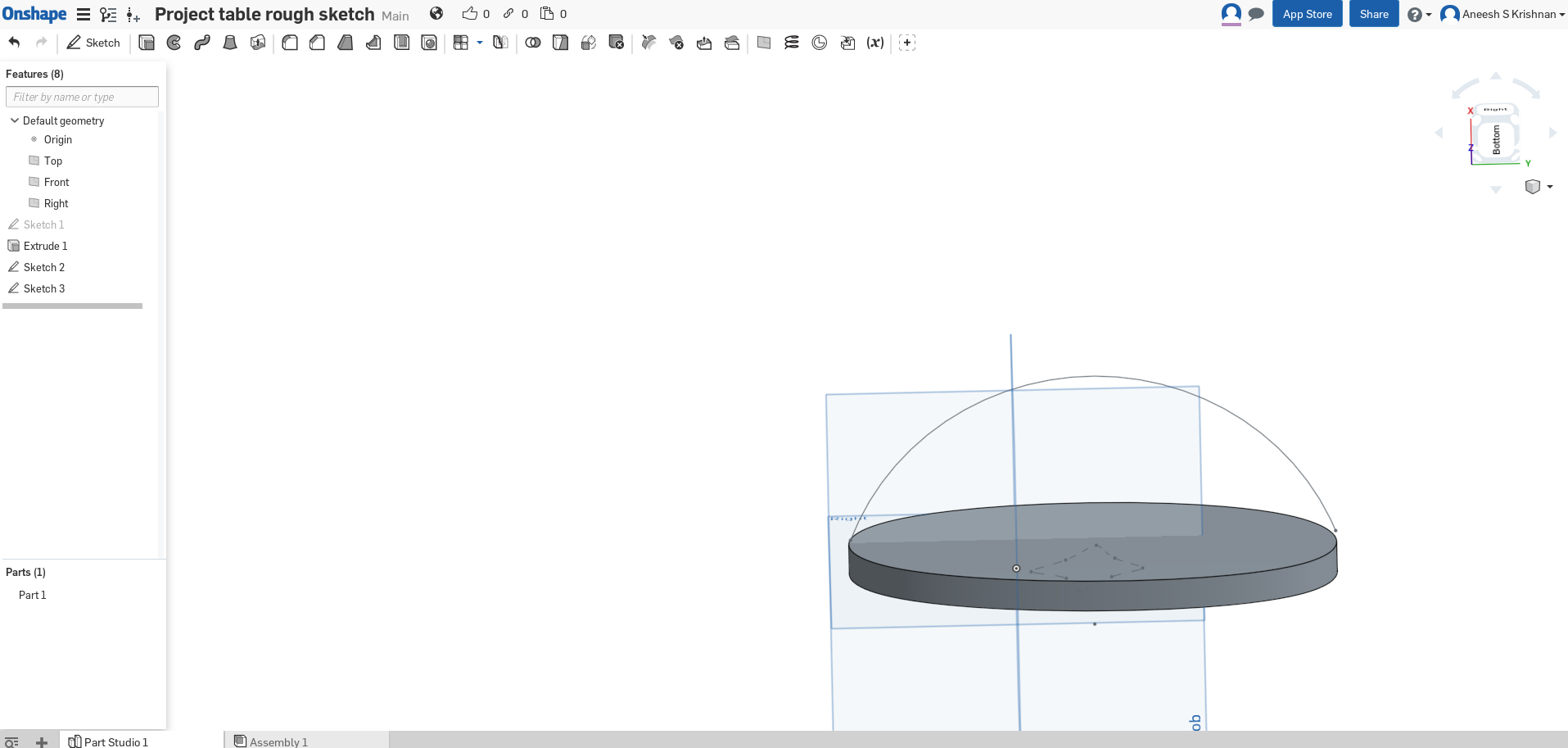This screenshot has height=748, width=1568.
Task: Select the Shell tool
Action: click(401, 43)
